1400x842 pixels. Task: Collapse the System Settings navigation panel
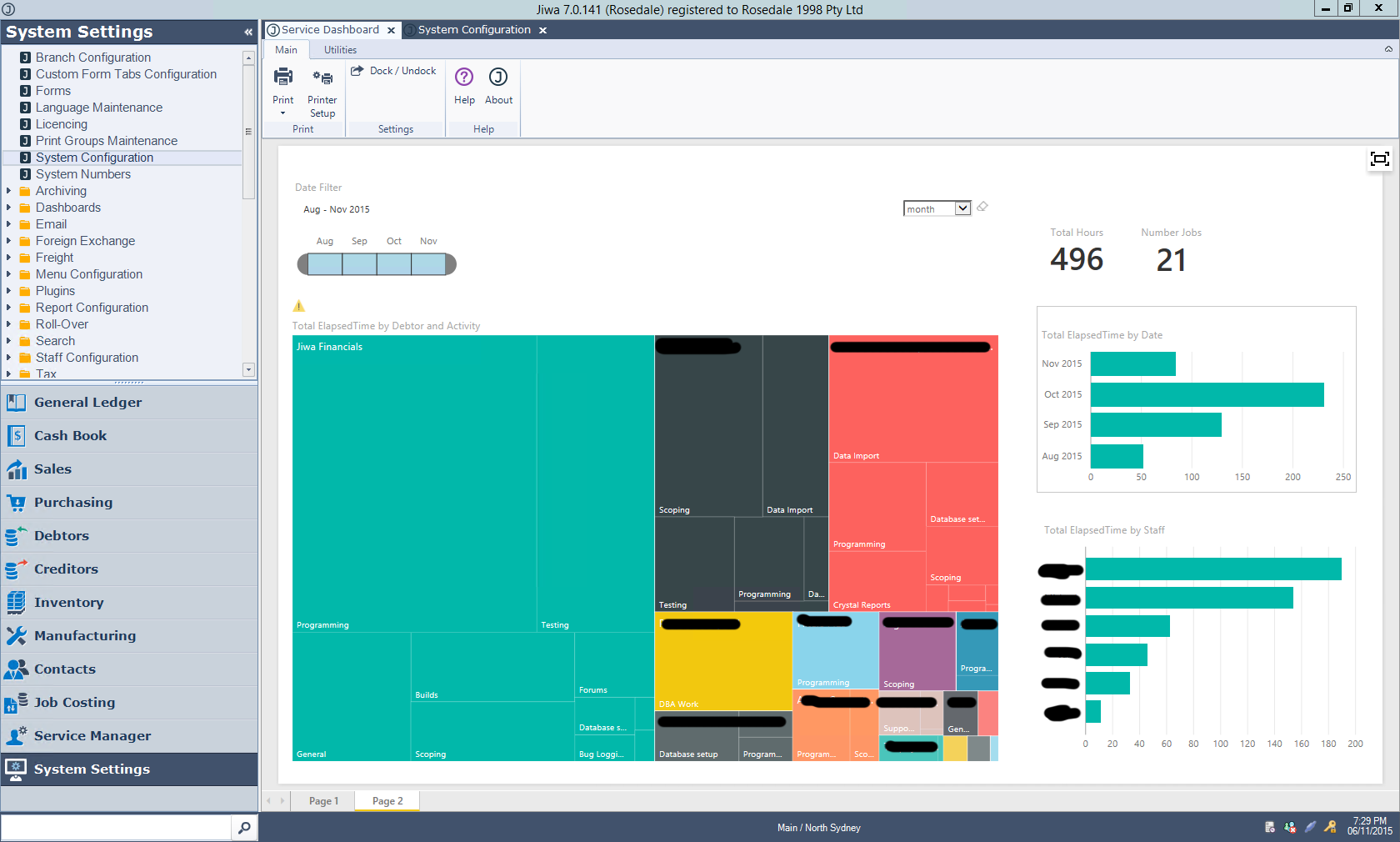click(x=248, y=32)
